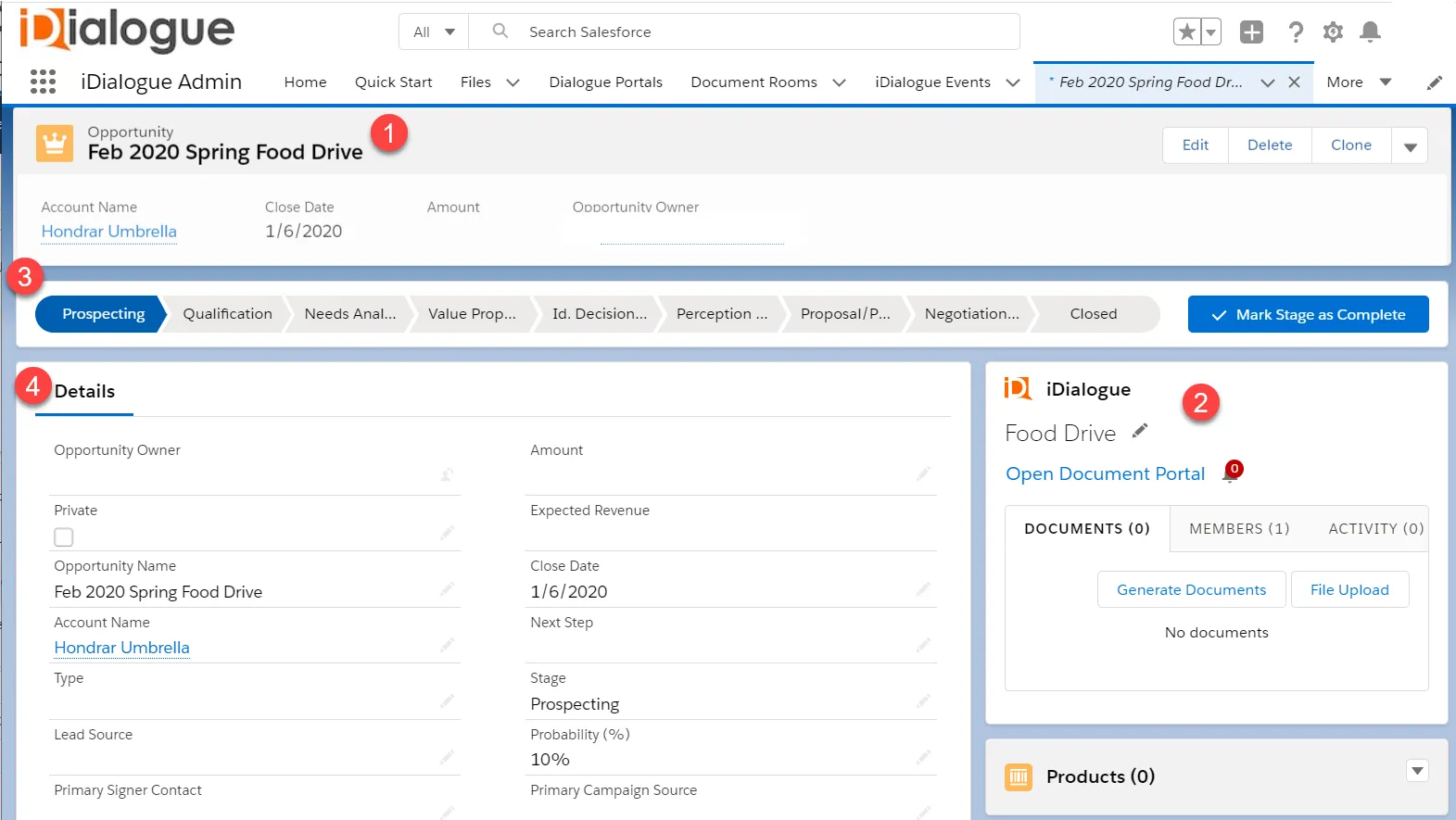Select the Qualification stage in path
This screenshot has width=1456, height=820.
click(x=227, y=313)
